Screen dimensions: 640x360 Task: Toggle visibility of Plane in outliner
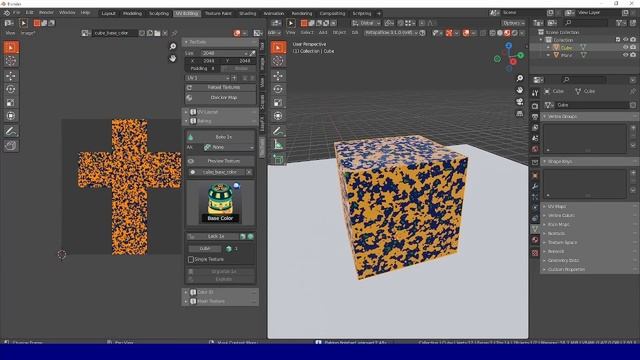pos(625,55)
